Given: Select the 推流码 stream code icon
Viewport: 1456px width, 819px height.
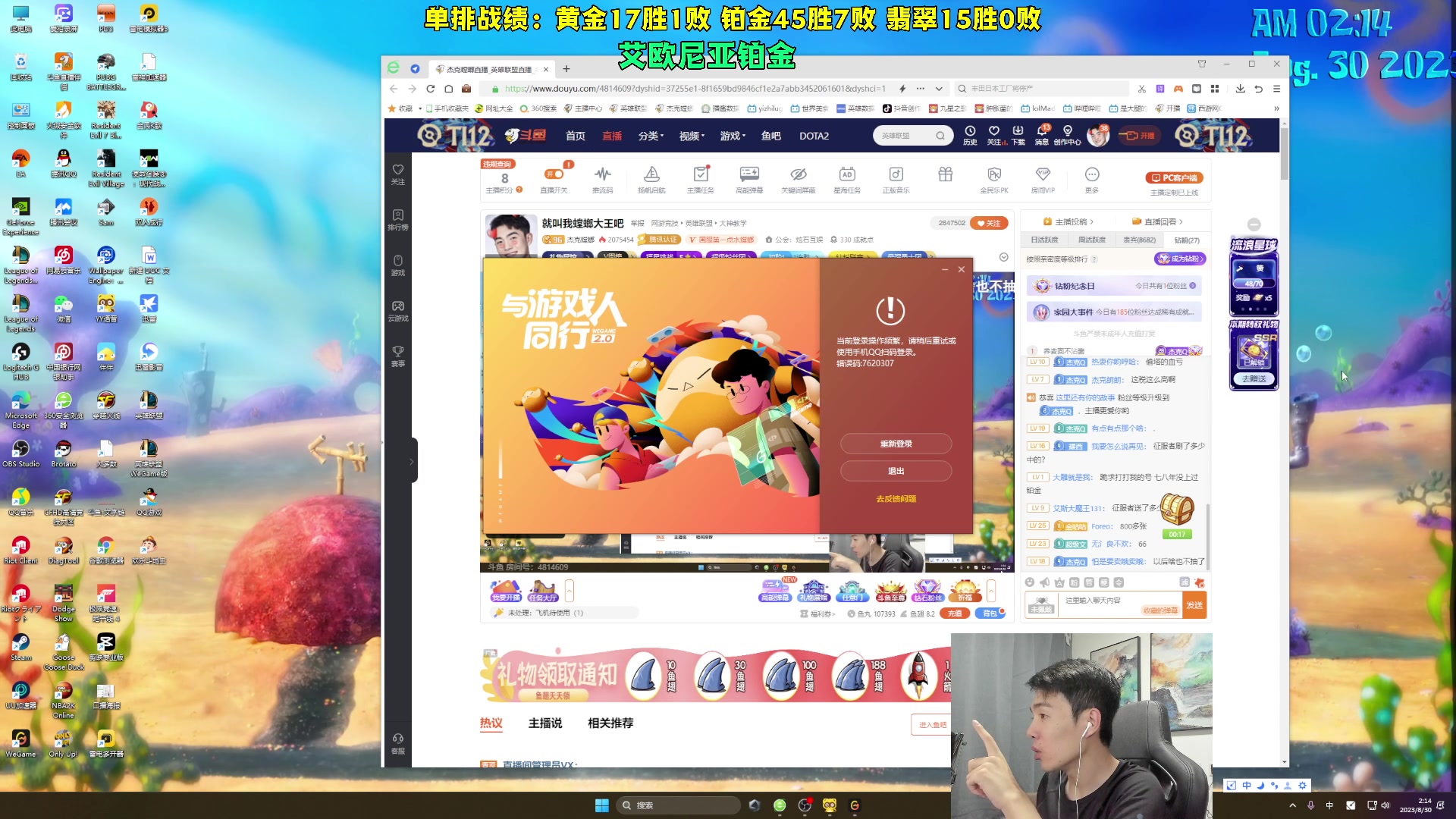Looking at the screenshot, I should coord(602,175).
